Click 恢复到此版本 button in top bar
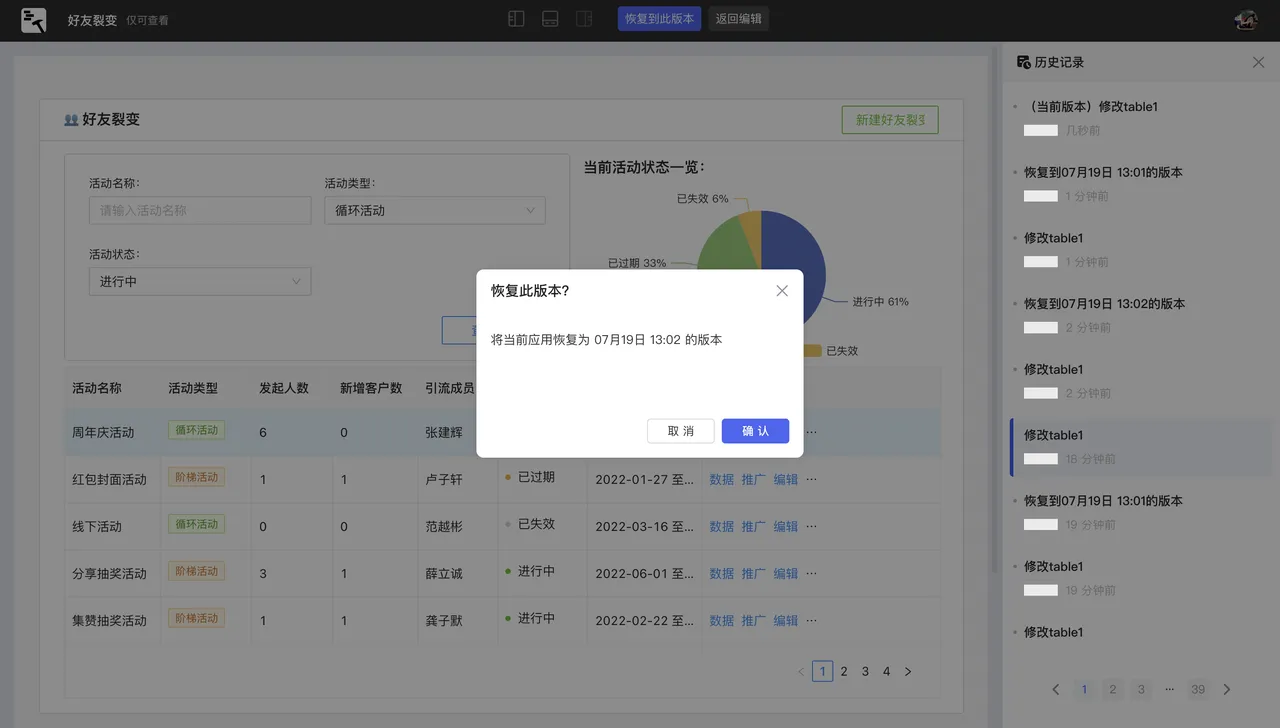Image resolution: width=1280 pixels, height=728 pixels. tap(659, 19)
